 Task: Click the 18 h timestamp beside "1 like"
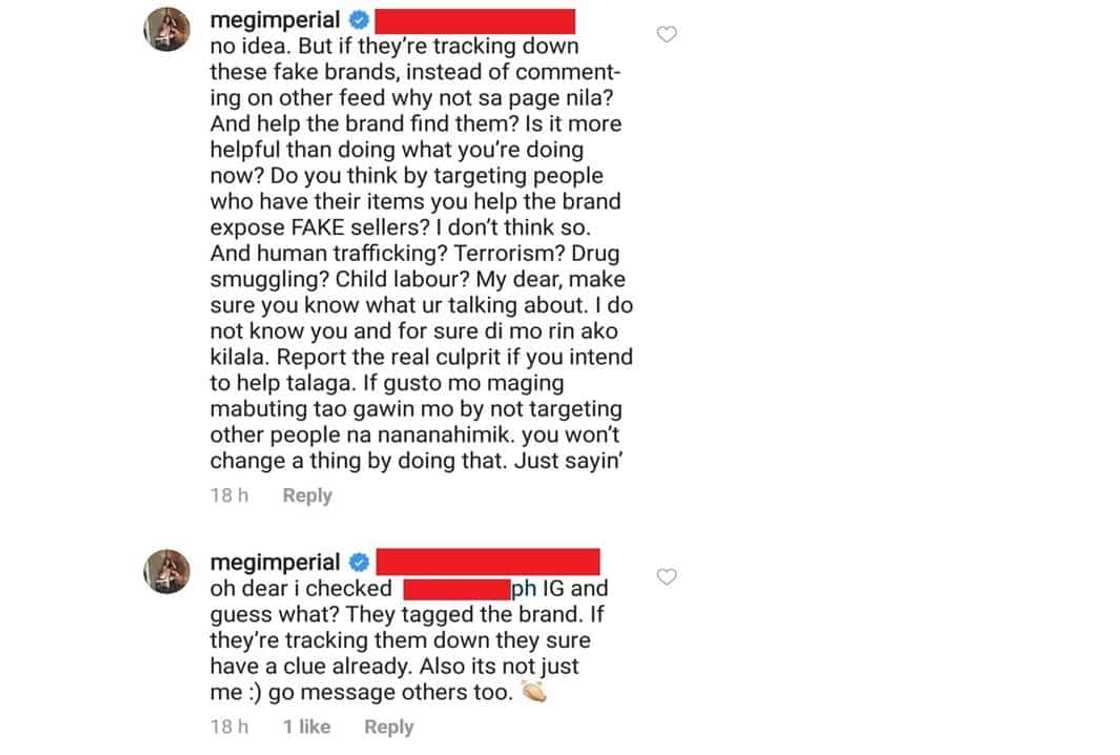click(x=229, y=726)
